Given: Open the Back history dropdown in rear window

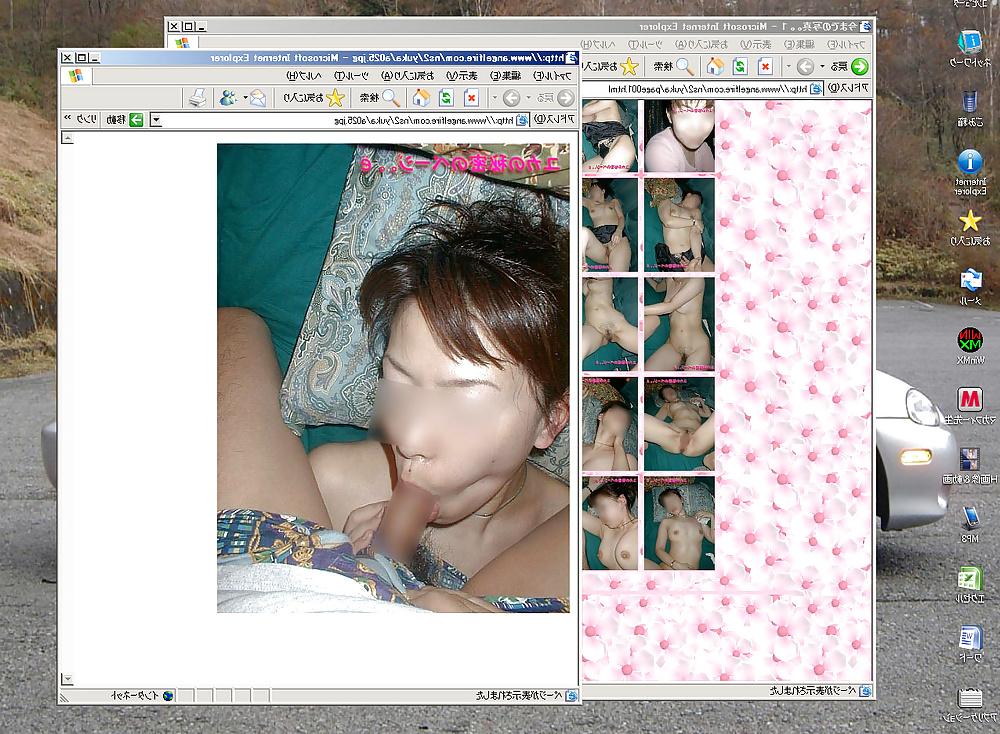Looking at the screenshot, I should click(822, 66).
